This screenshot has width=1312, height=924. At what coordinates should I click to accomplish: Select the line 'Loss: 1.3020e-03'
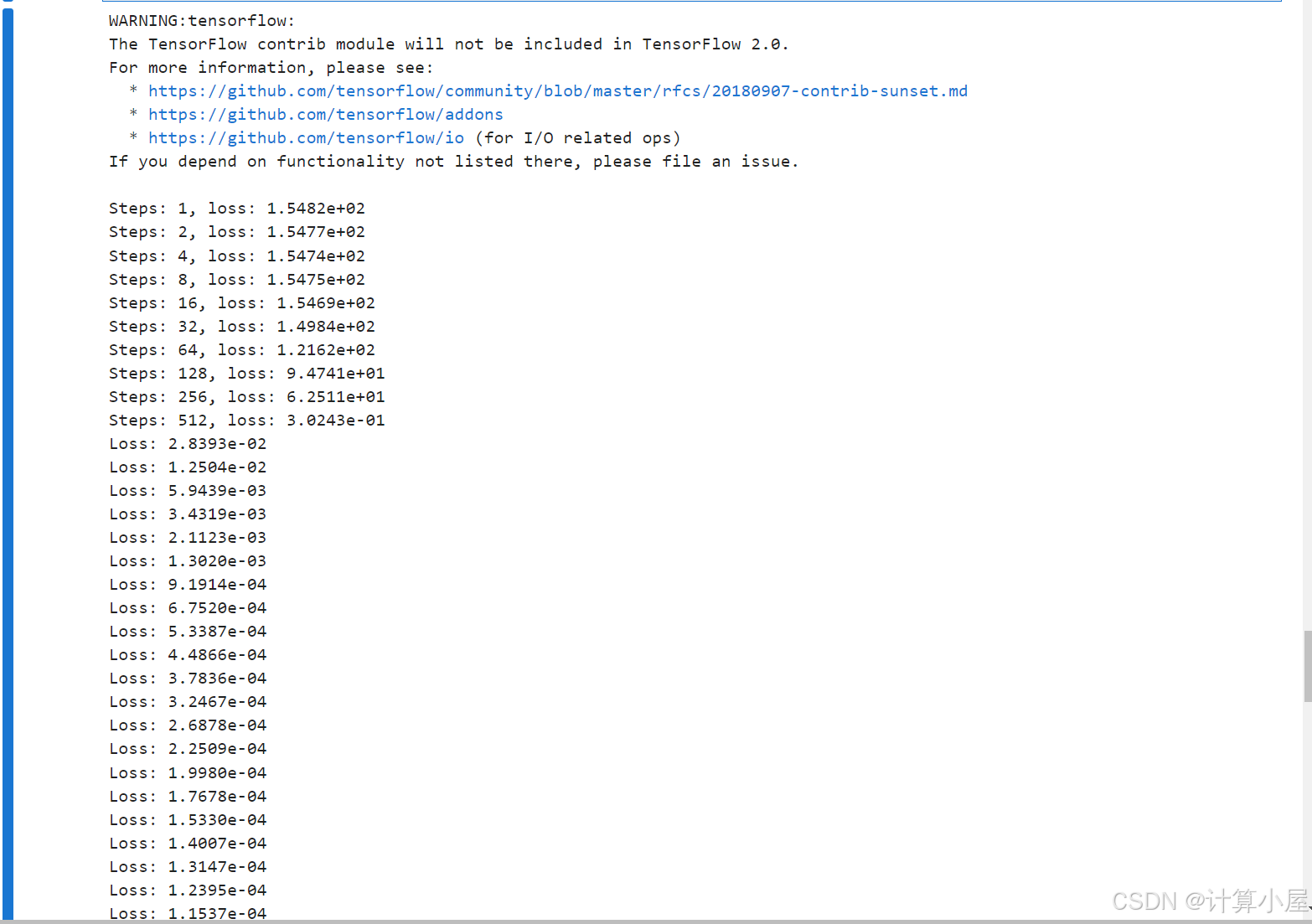188,561
